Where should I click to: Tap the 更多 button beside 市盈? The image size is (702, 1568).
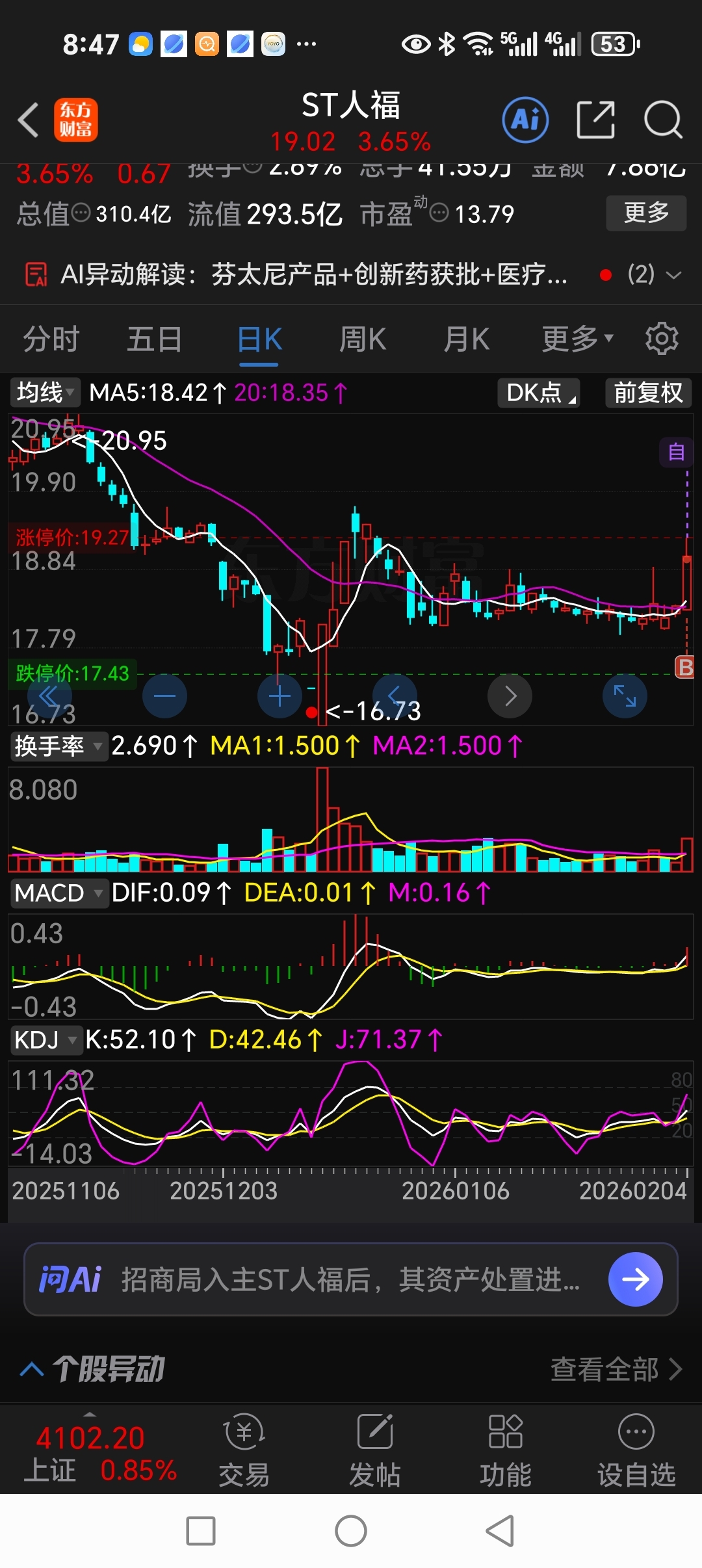(646, 213)
